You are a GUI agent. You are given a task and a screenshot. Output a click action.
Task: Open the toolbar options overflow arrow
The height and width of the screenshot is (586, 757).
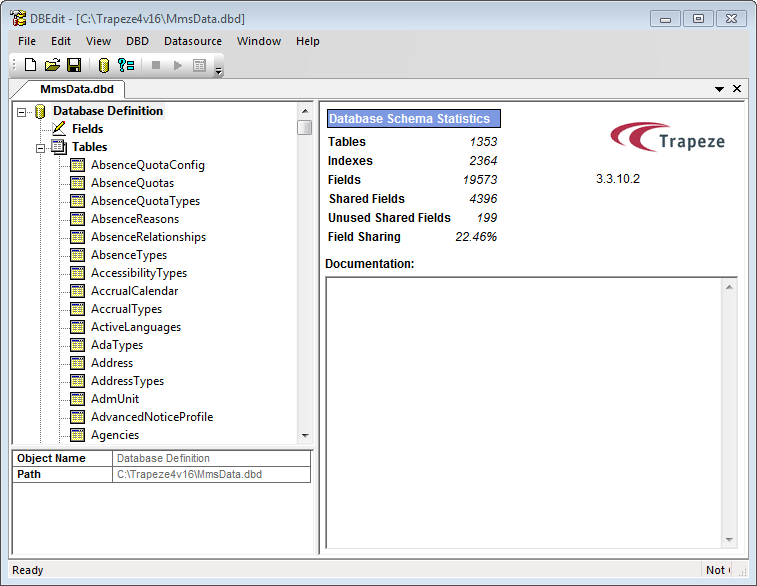point(219,70)
